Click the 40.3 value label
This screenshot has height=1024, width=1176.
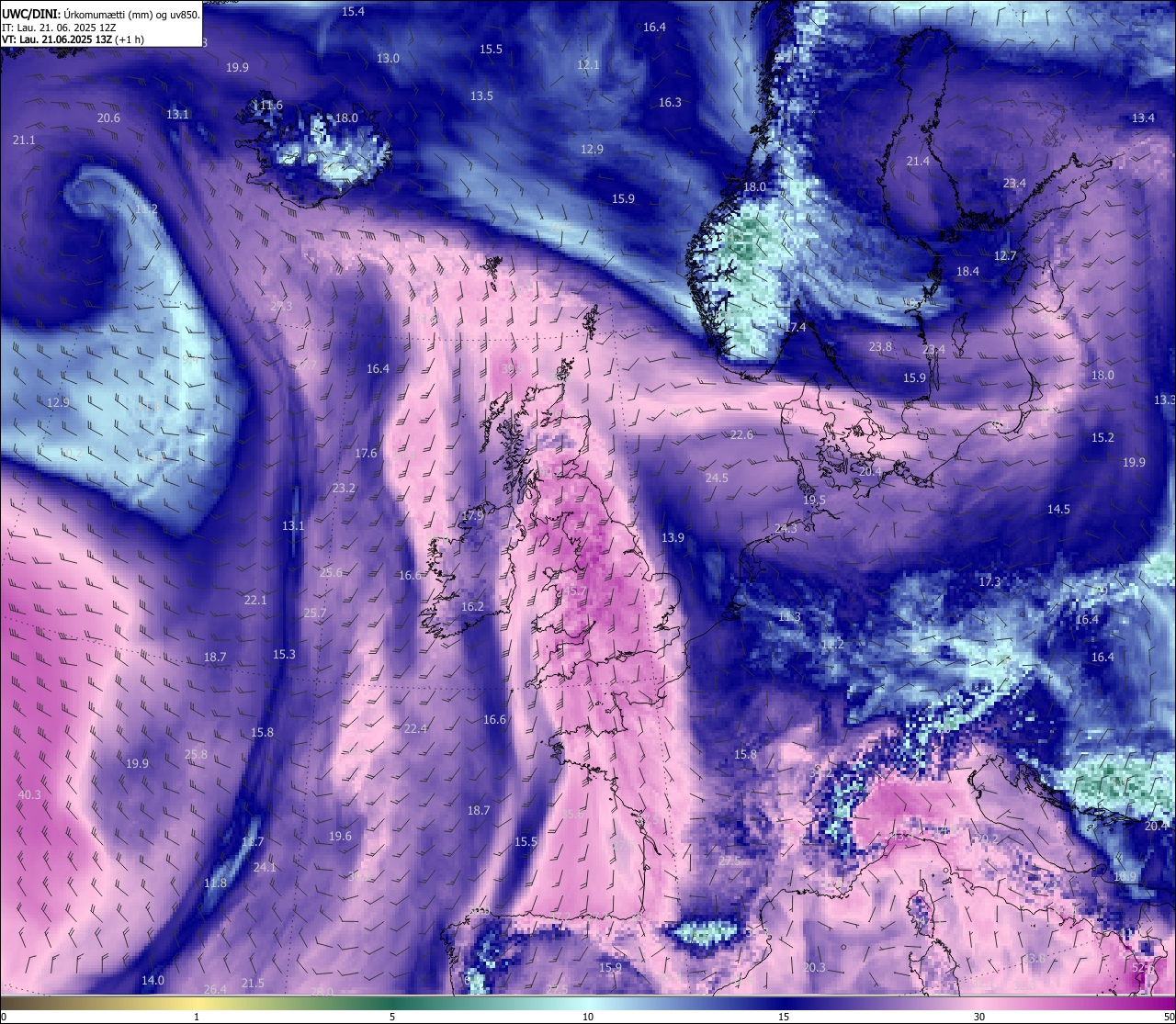coord(29,794)
